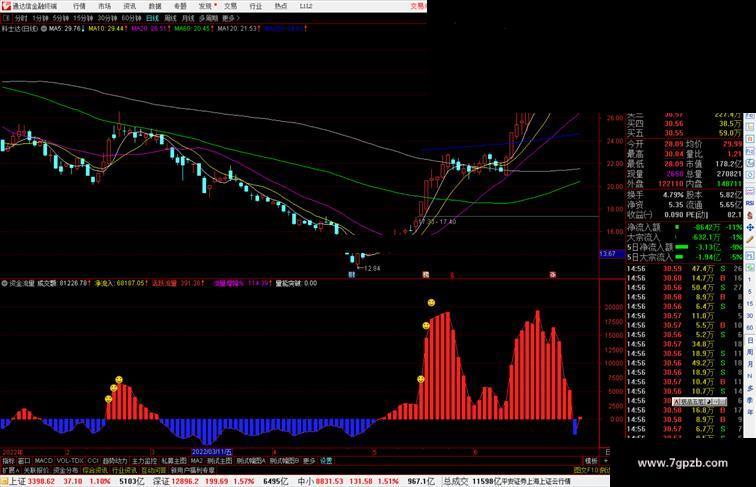Open the 关联报价 tab
Screen dimensions: 756x487
(x=36, y=470)
